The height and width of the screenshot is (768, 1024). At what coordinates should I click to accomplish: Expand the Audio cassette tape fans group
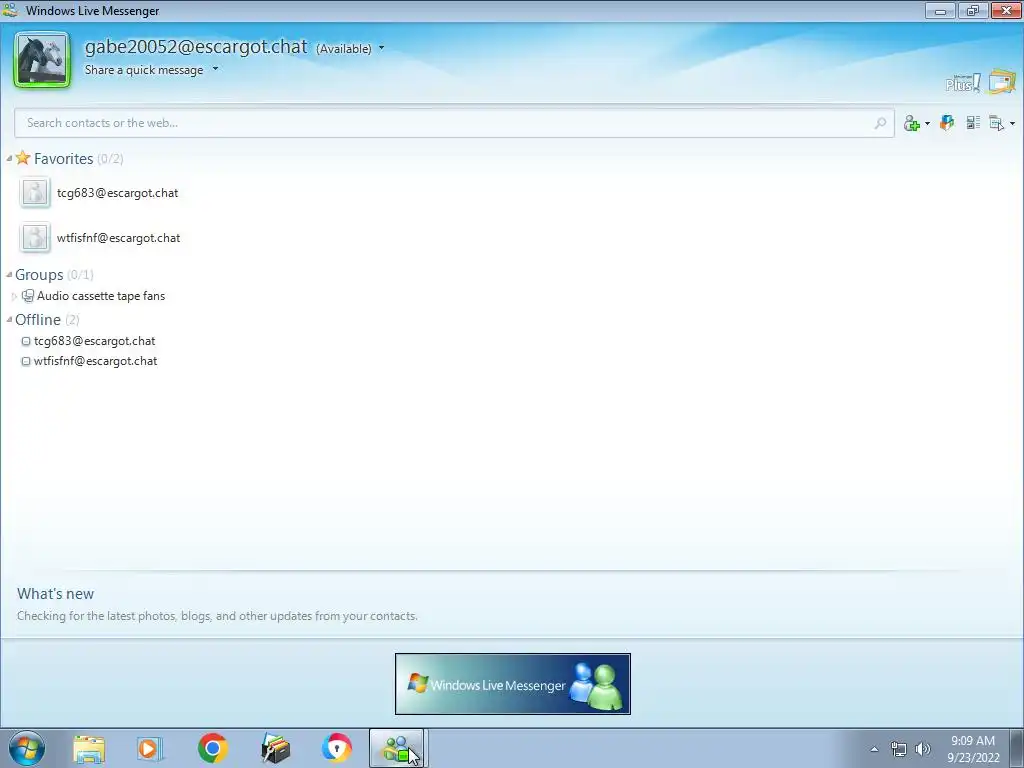click(14, 296)
